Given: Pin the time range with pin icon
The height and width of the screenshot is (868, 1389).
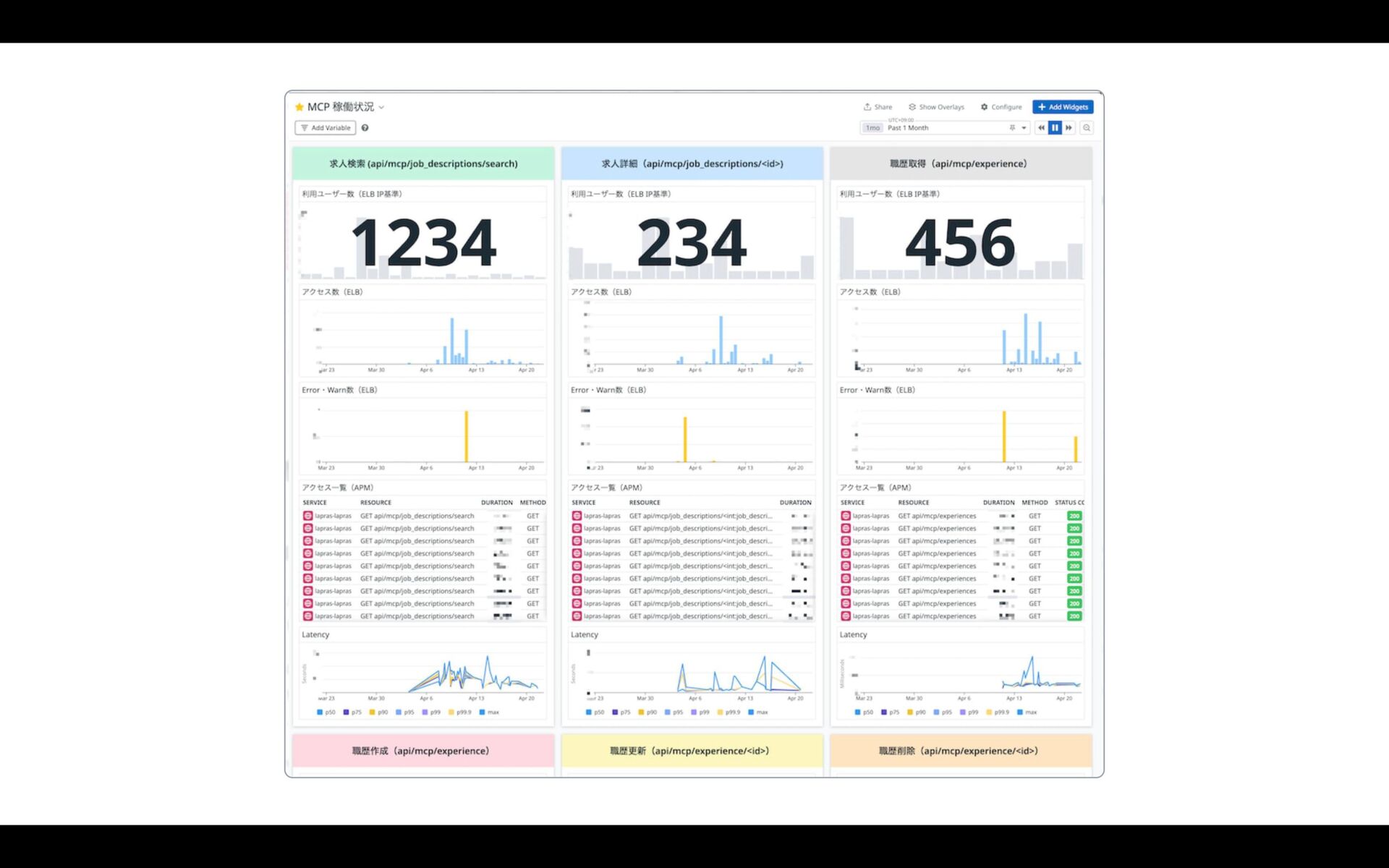Looking at the screenshot, I should click(1012, 128).
